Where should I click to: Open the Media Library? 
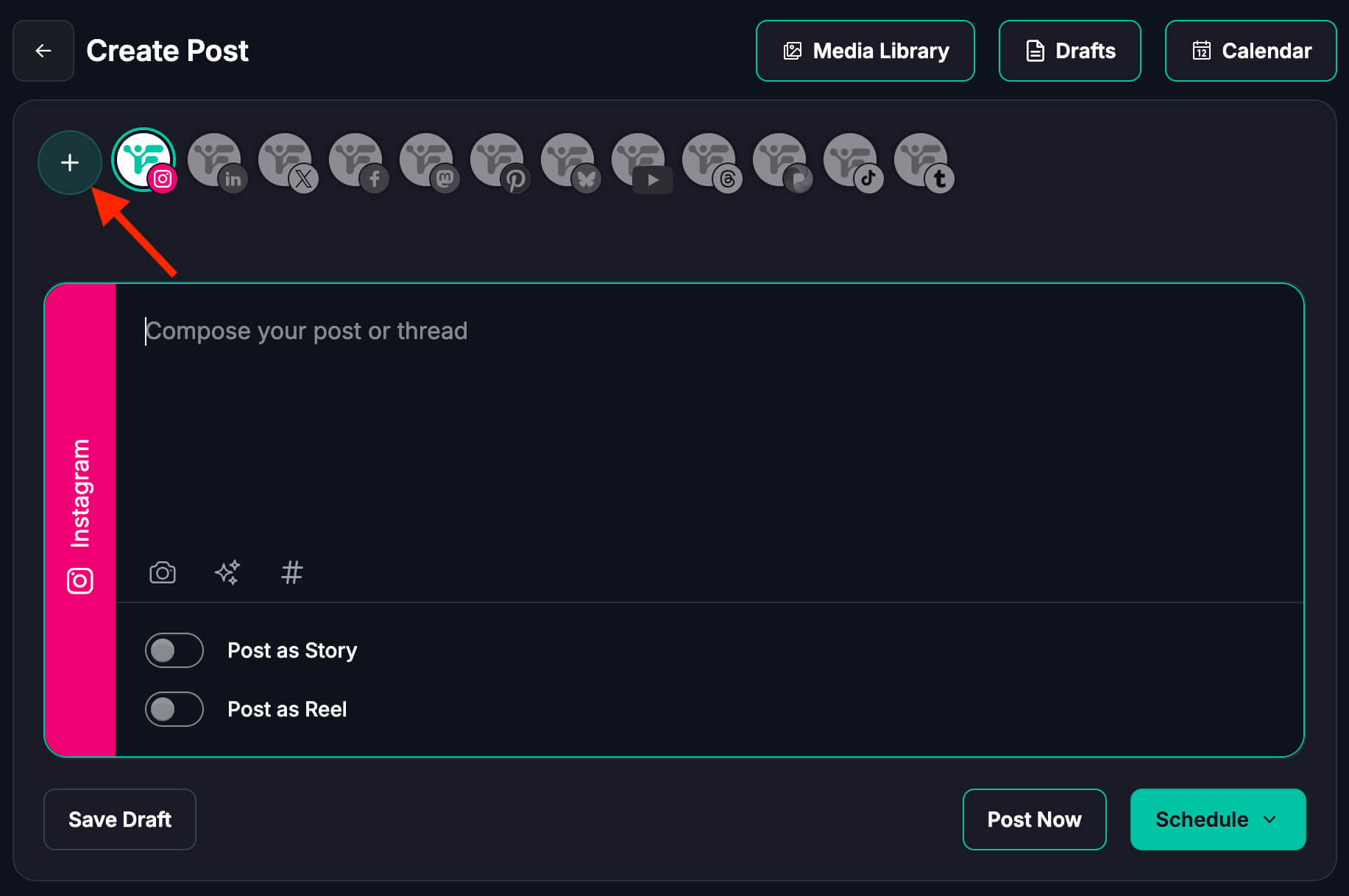[865, 51]
